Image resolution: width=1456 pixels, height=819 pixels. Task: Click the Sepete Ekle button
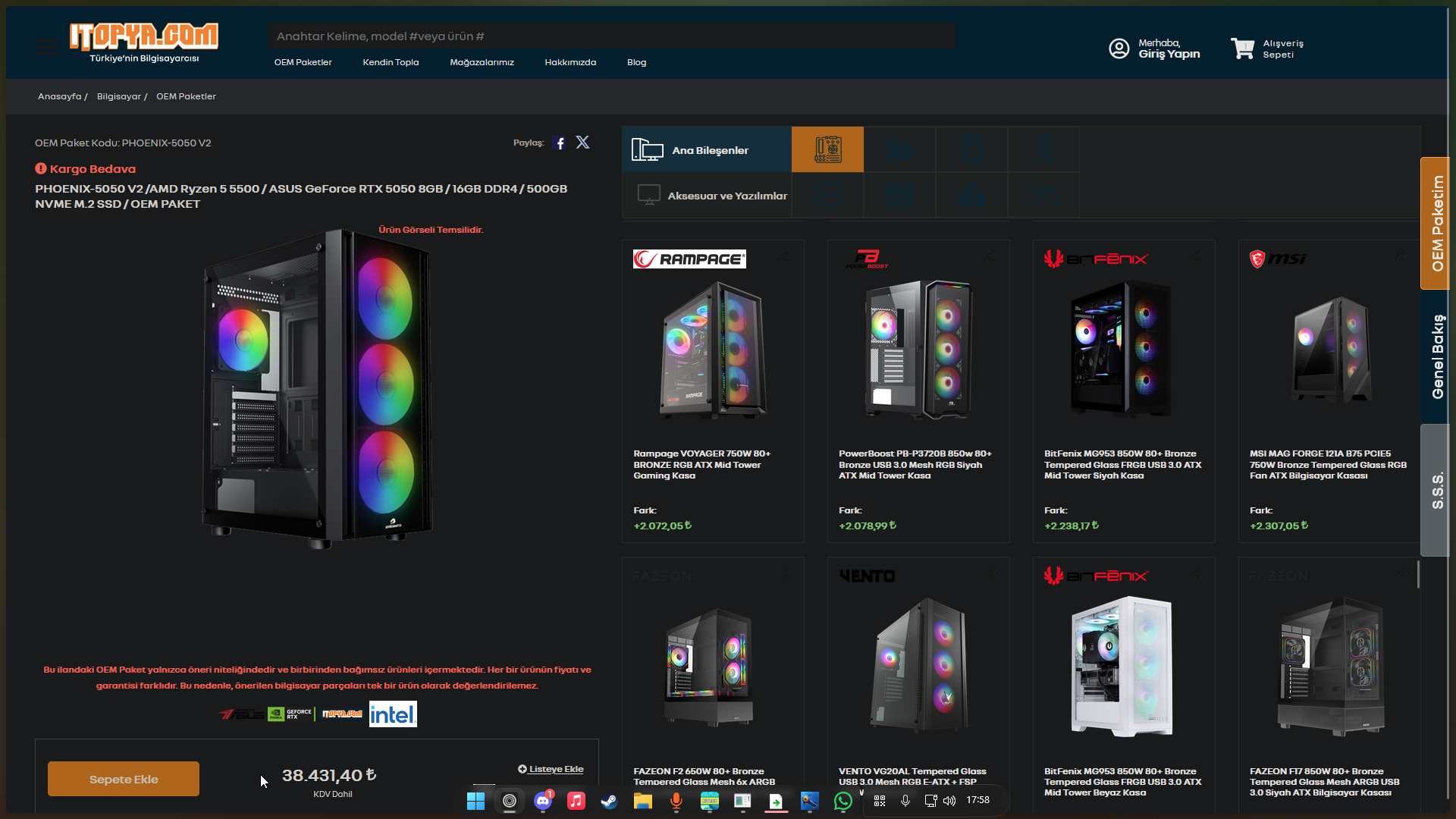coord(124,779)
